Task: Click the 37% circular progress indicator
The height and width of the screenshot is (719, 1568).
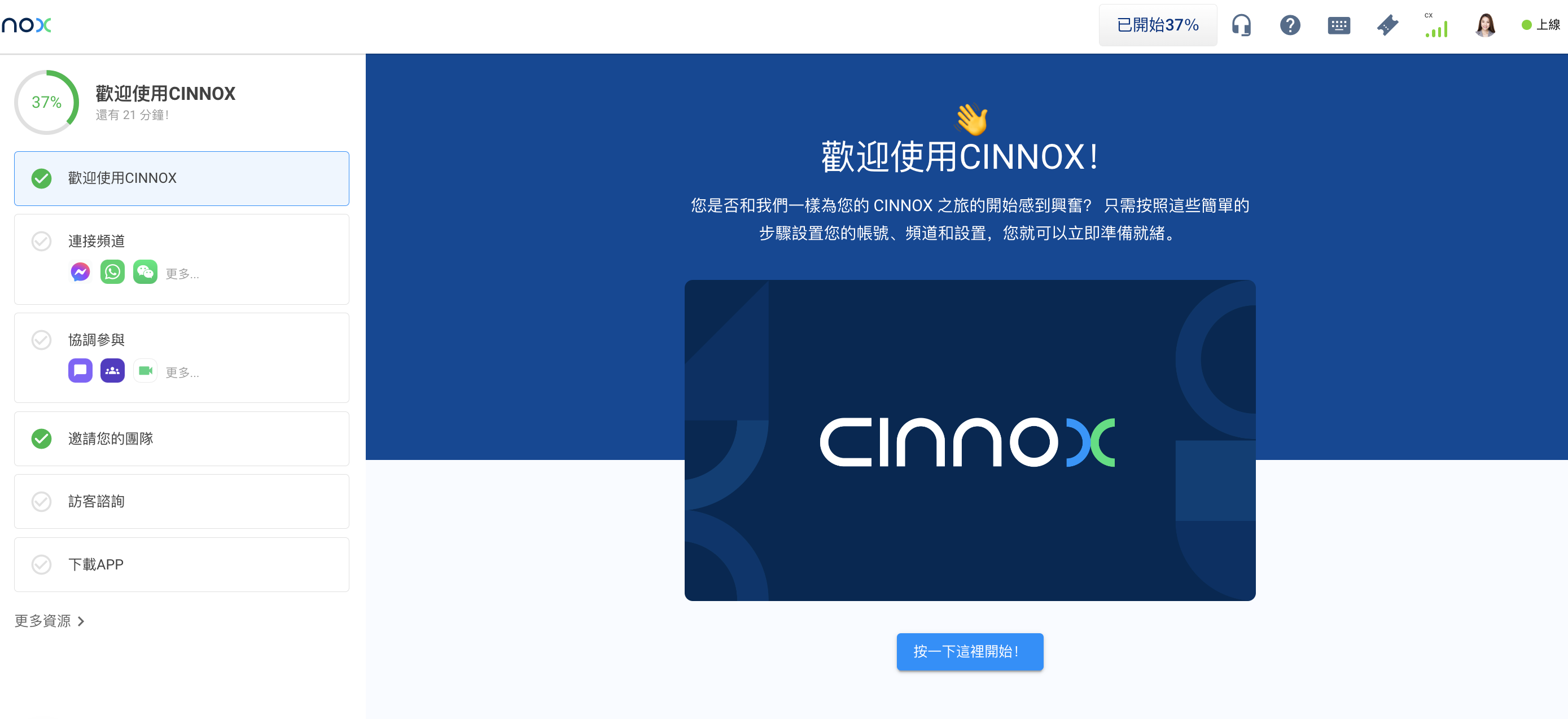Action: click(x=47, y=102)
